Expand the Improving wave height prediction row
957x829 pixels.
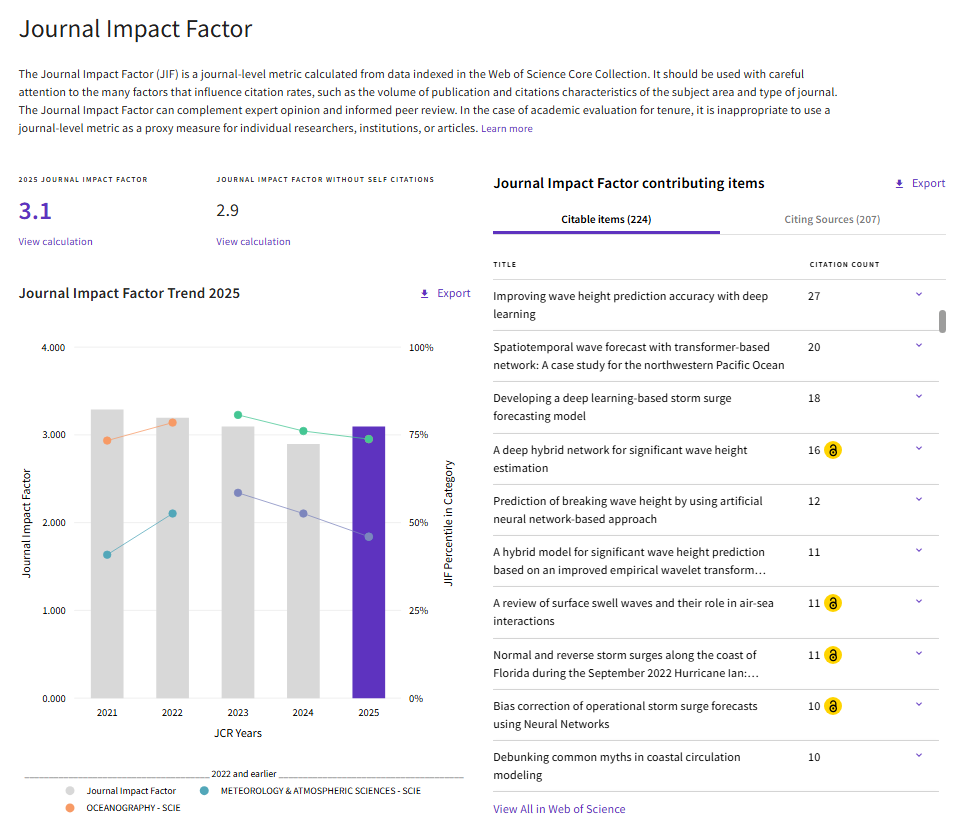pyautogui.click(x=919, y=294)
